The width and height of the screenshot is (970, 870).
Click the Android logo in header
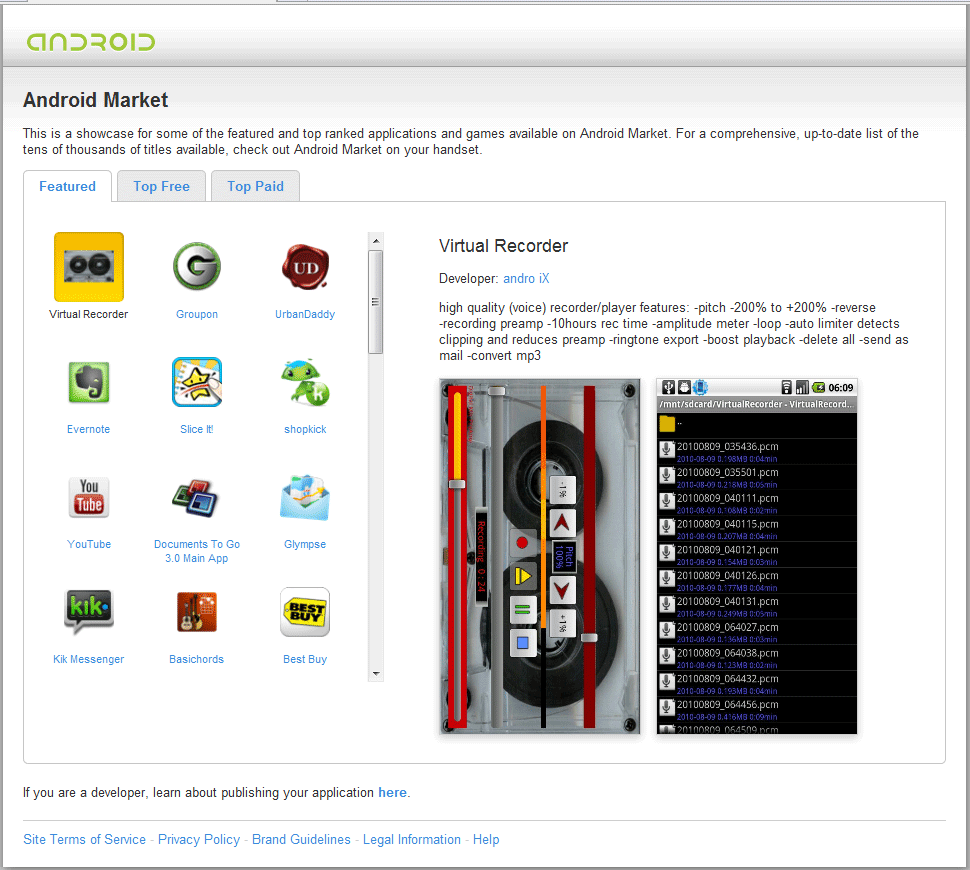pos(91,42)
